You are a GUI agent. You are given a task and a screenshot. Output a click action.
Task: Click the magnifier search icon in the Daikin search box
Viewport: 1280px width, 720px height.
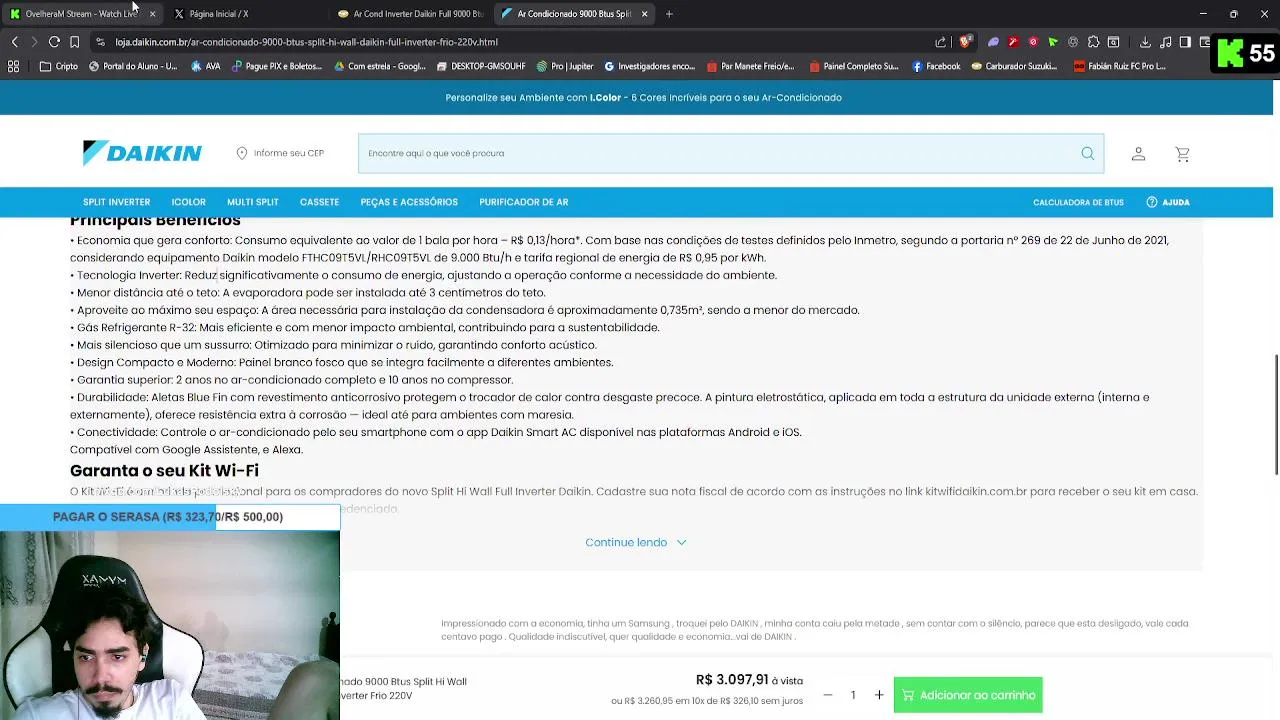[1087, 153]
